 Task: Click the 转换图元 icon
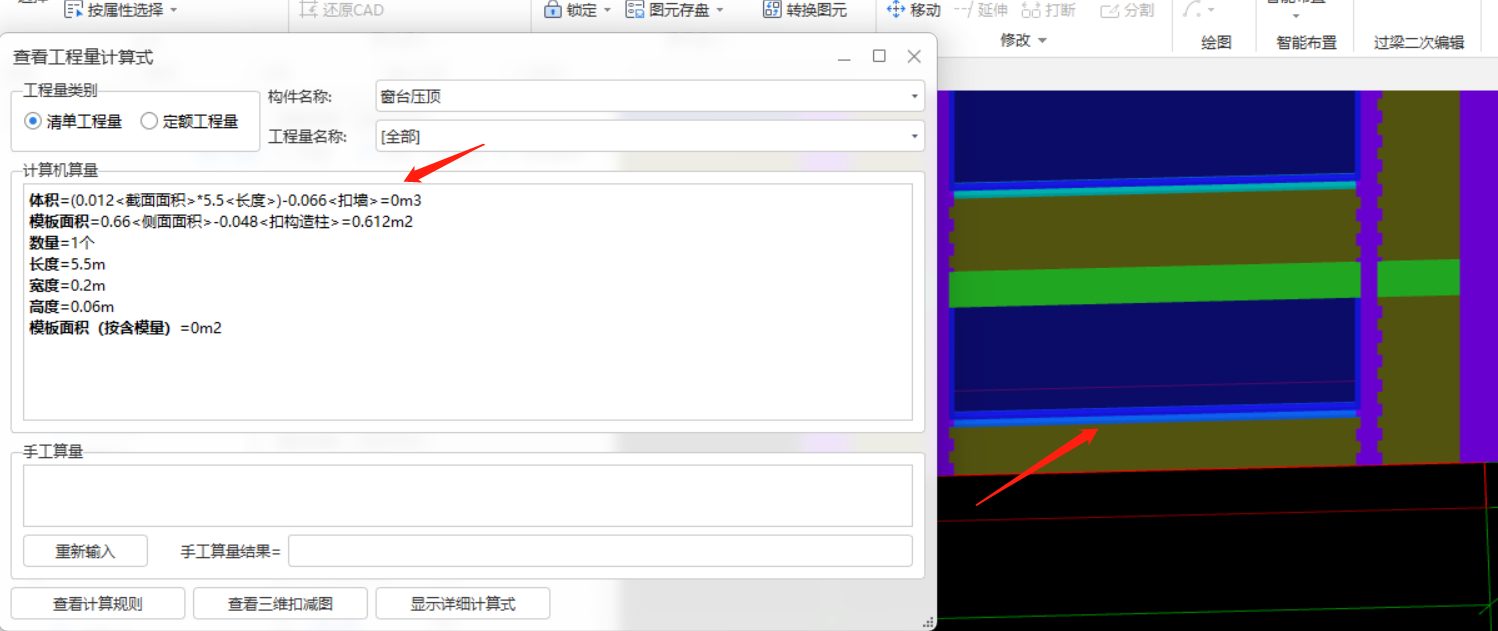[x=771, y=10]
